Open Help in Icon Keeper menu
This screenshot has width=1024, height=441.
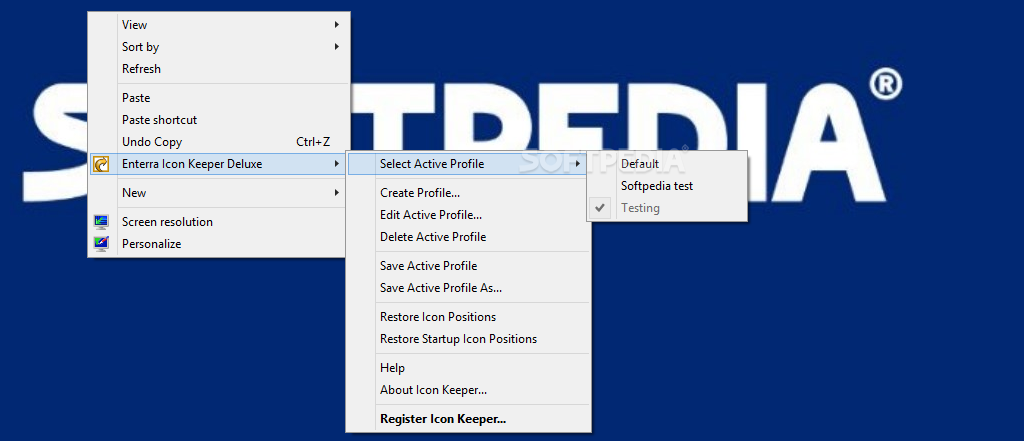pyautogui.click(x=468, y=368)
